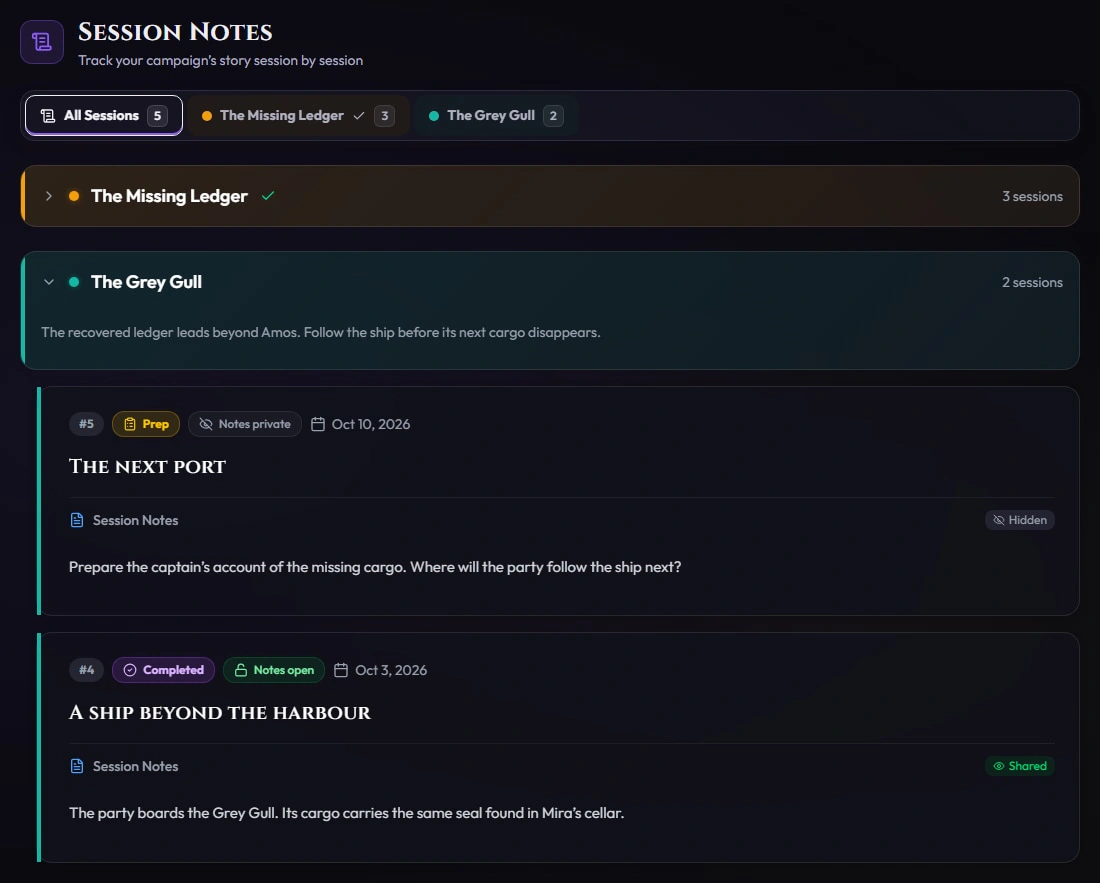Click the unlocked padlock icon in Notes open
This screenshot has width=1100, height=883.
241,670
